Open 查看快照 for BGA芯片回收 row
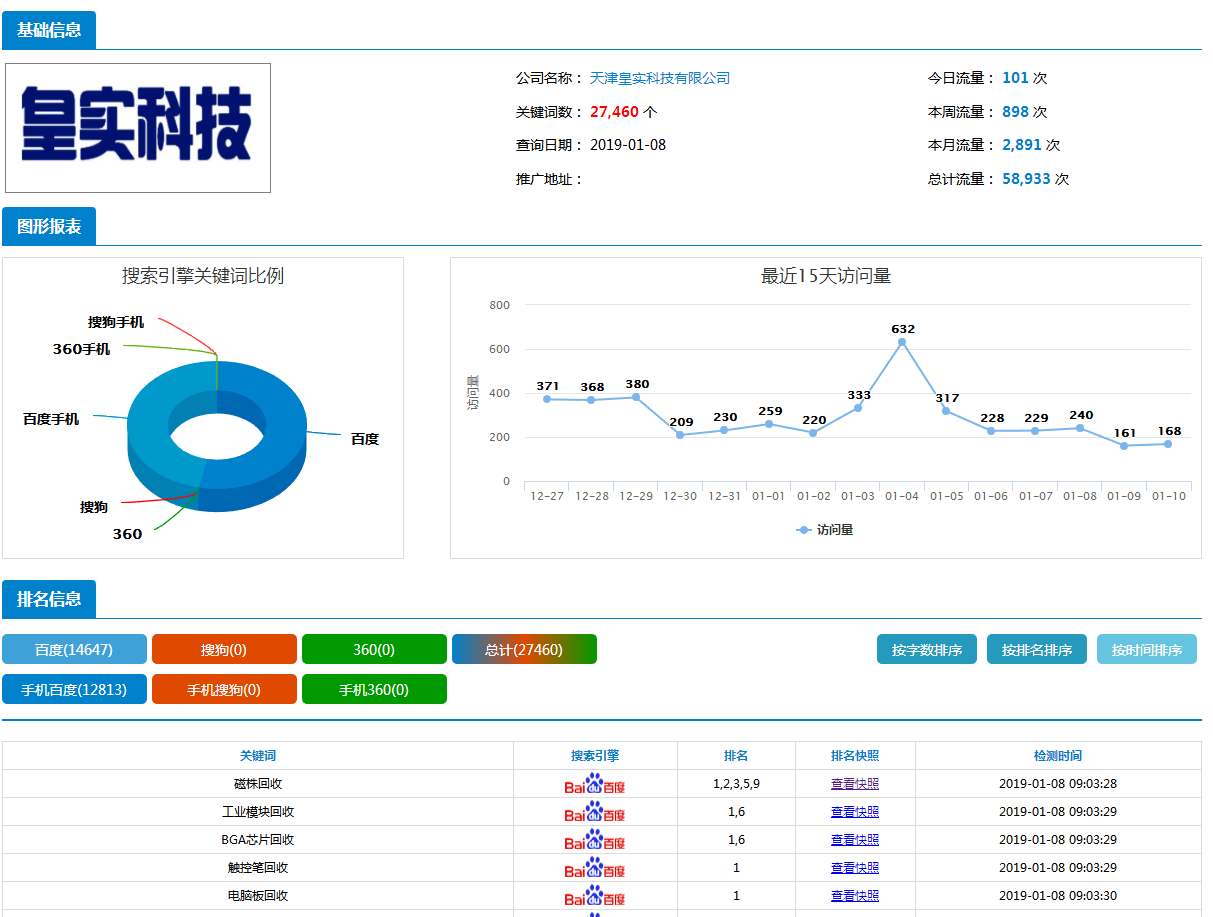This screenshot has width=1213, height=917. click(x=855, y=840)
